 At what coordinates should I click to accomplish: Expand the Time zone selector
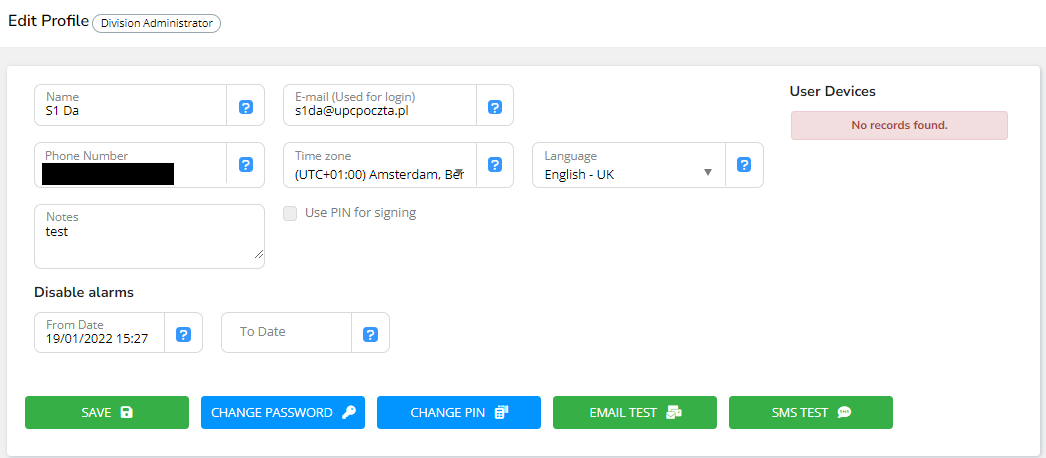click(x=380, y=173)
